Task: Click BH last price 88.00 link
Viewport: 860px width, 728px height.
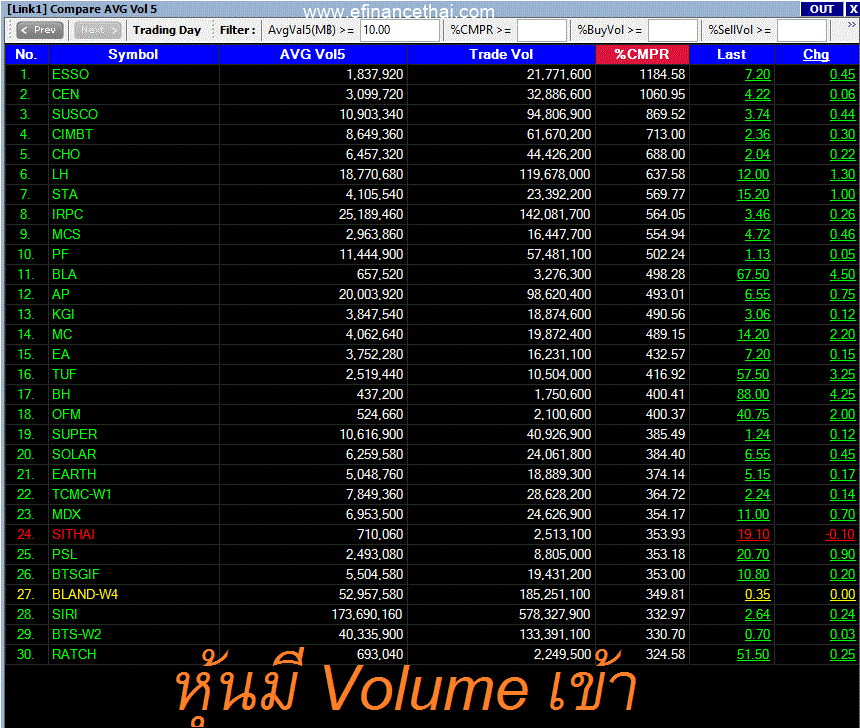Action: [x=754, y=394]
